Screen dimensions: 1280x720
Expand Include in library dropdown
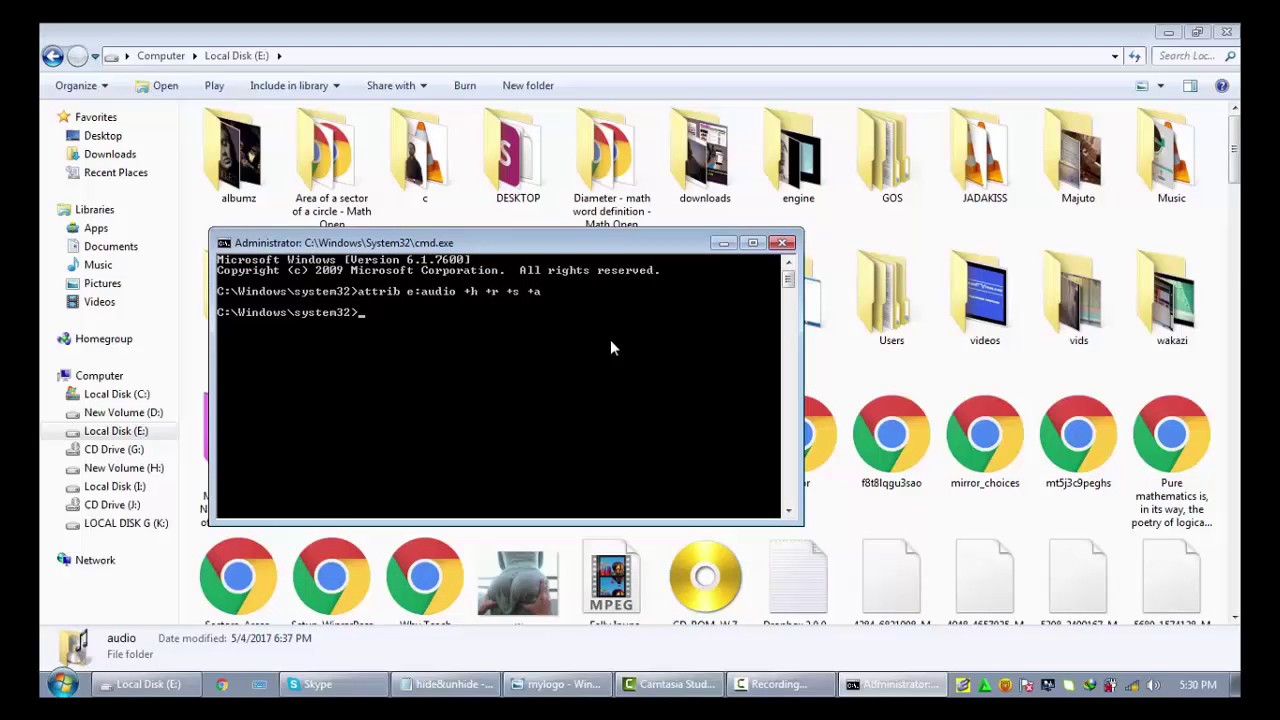click(295, 86)
